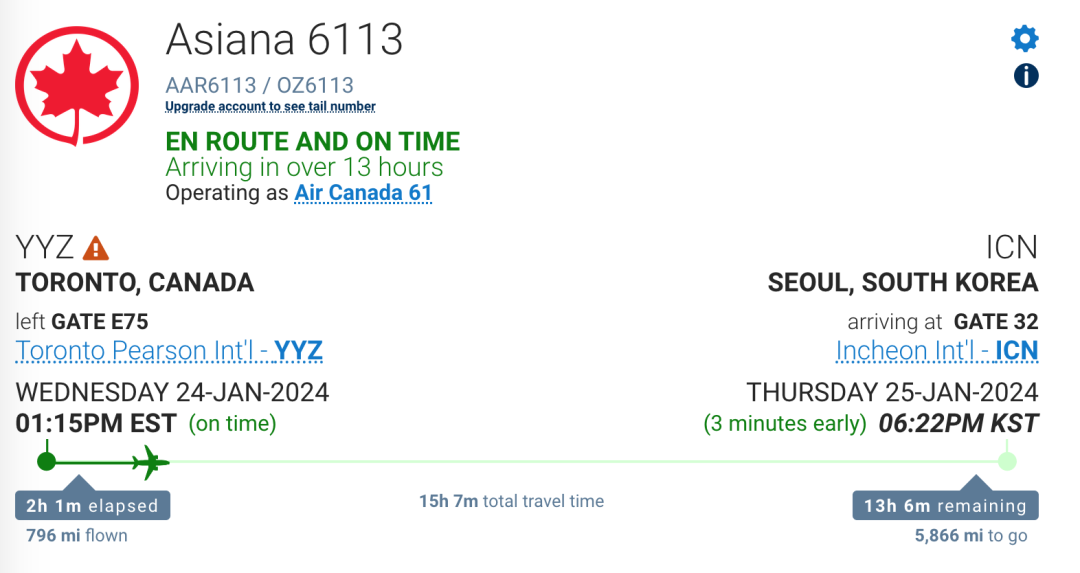Click Upgrade account to see tail number
This screenshot has height=573, width=1080.
tap(270, 107)
